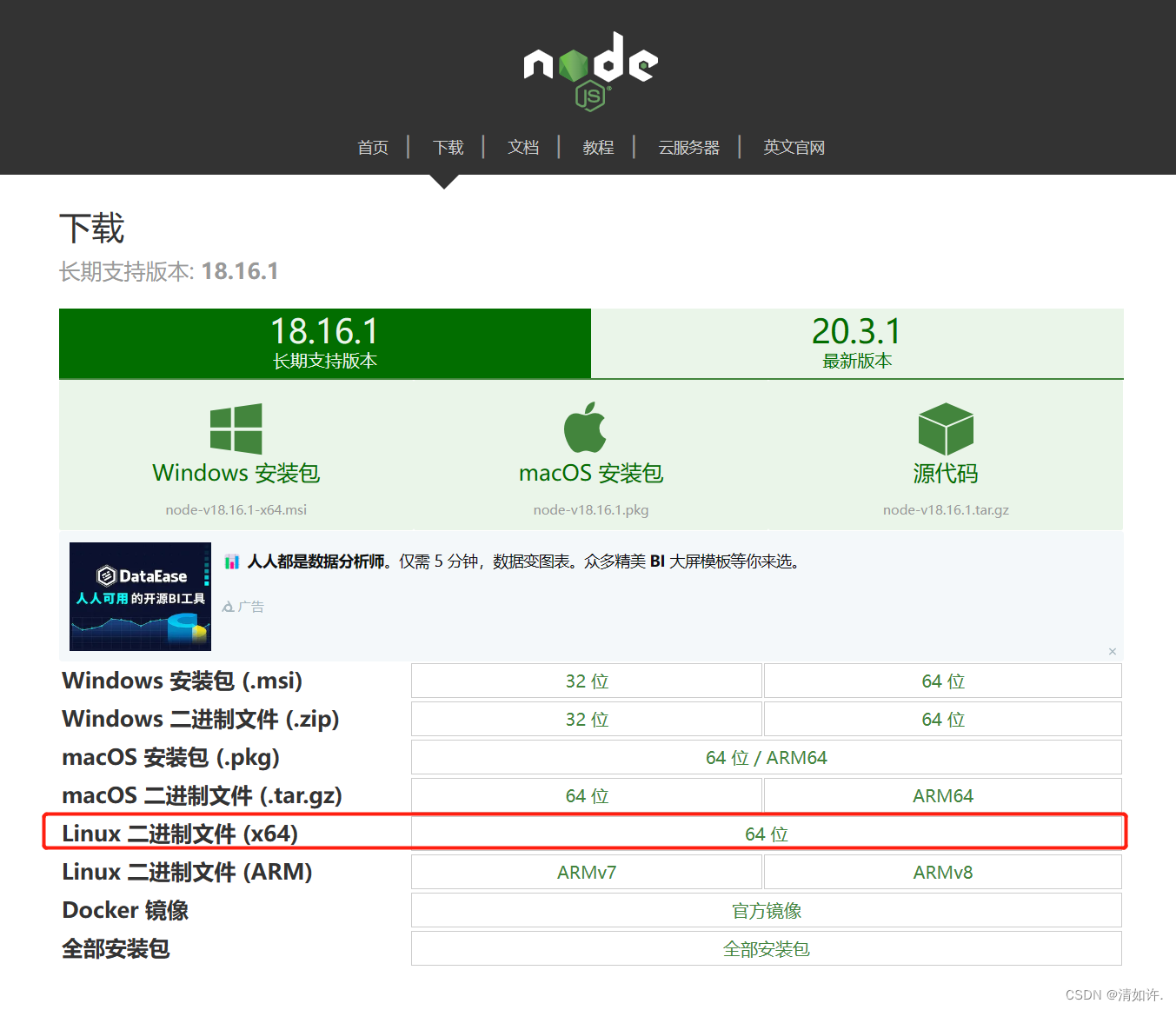The image size is (1176, 1010).
Task: Click the cube icon to download 源代码
Action: click(945, 428)
